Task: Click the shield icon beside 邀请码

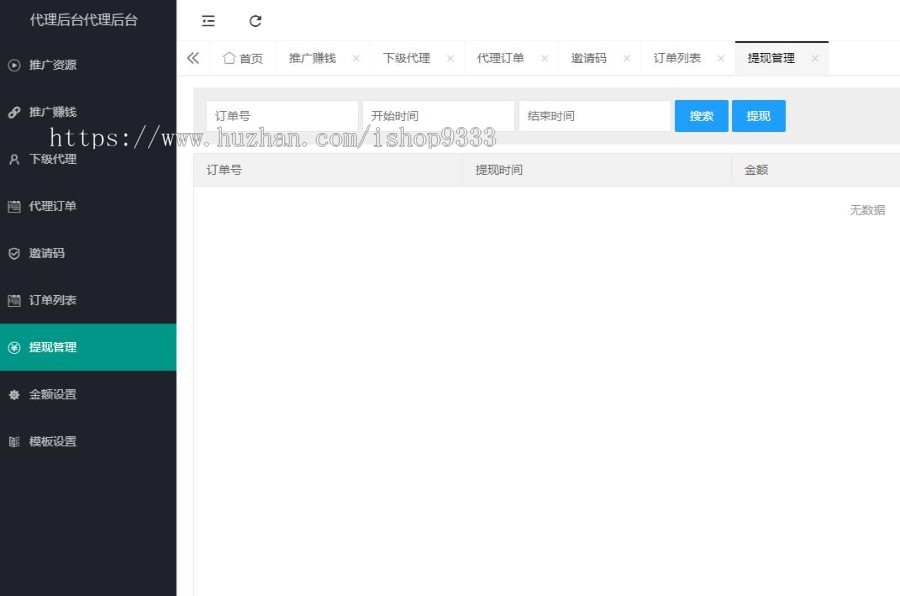Action: [14, 253]
